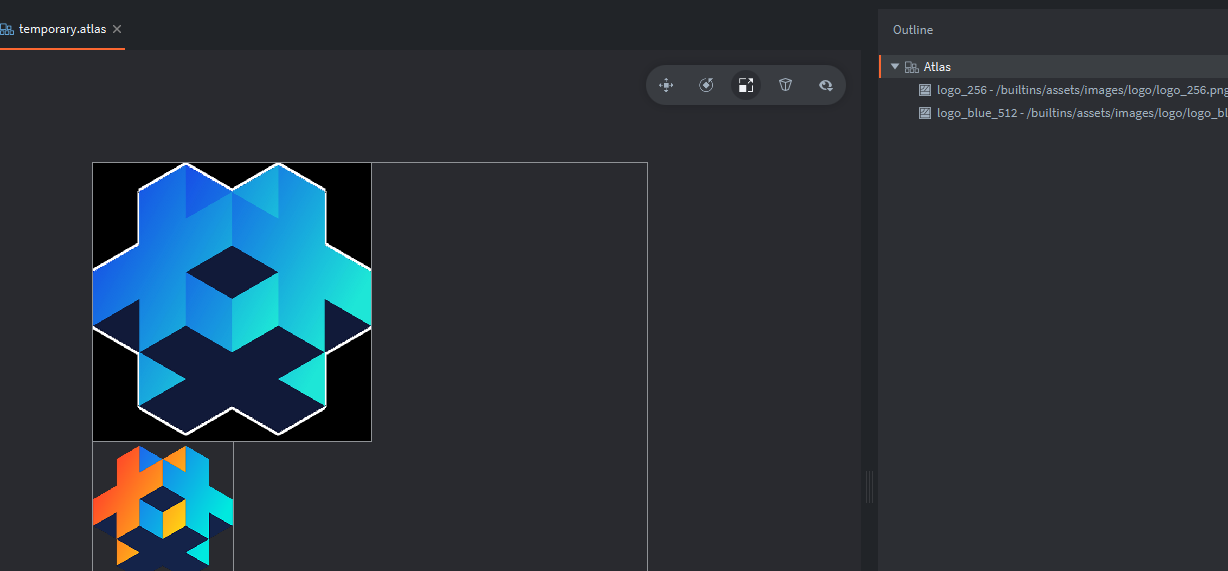This screenshot has height=571, width=1228.
Task: Click the small orange-blue logo image in atlas
Action: pyautogui.click(x=163, y=506)
